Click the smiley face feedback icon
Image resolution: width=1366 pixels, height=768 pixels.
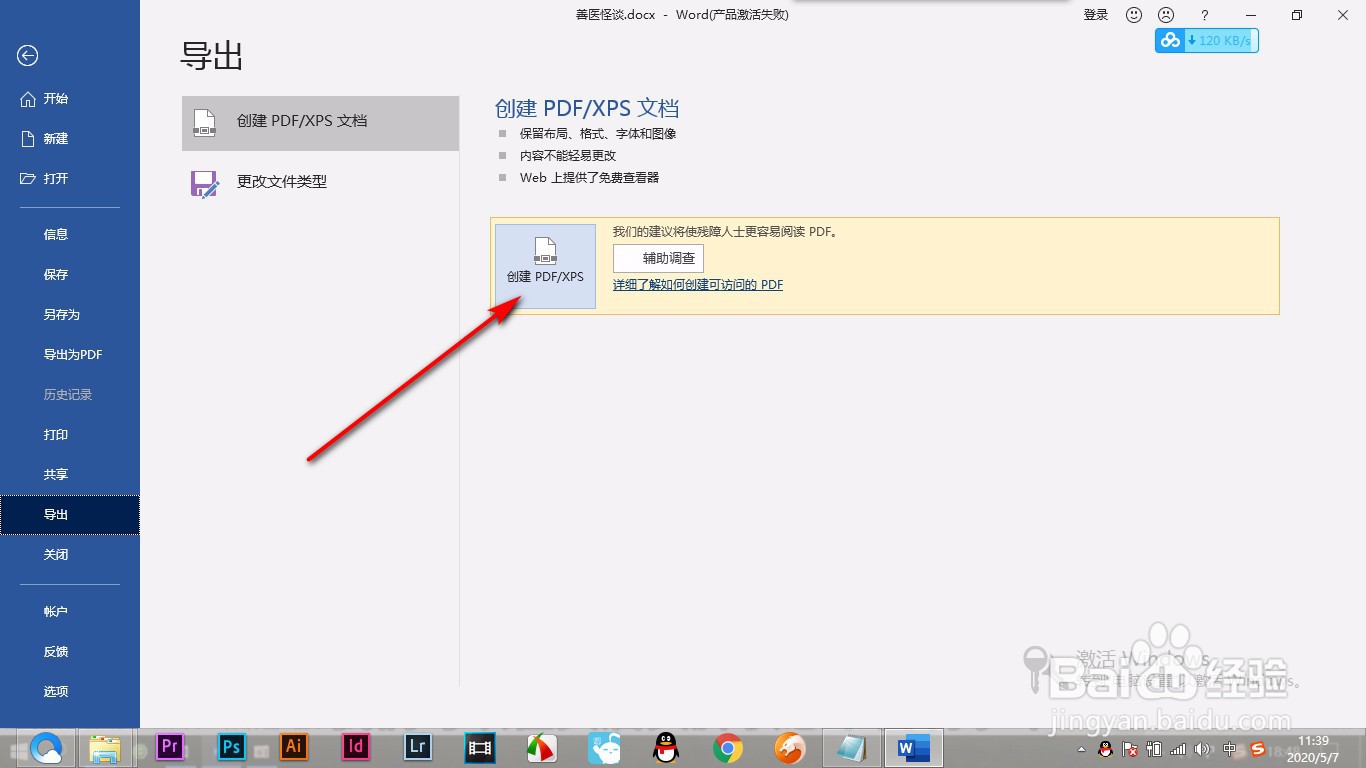point(1134,15)
